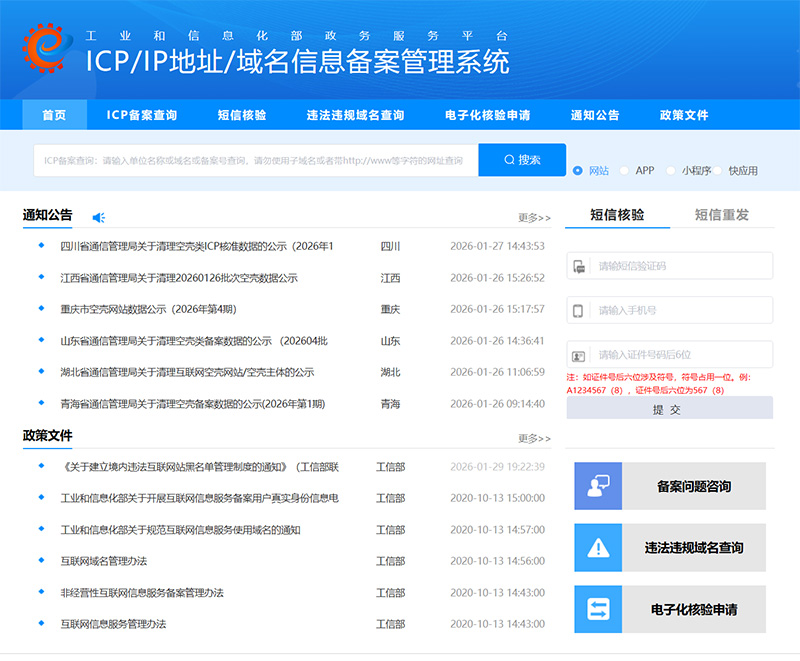Click the warning triangle icon for 违法违规域名查询

point(599,548)
